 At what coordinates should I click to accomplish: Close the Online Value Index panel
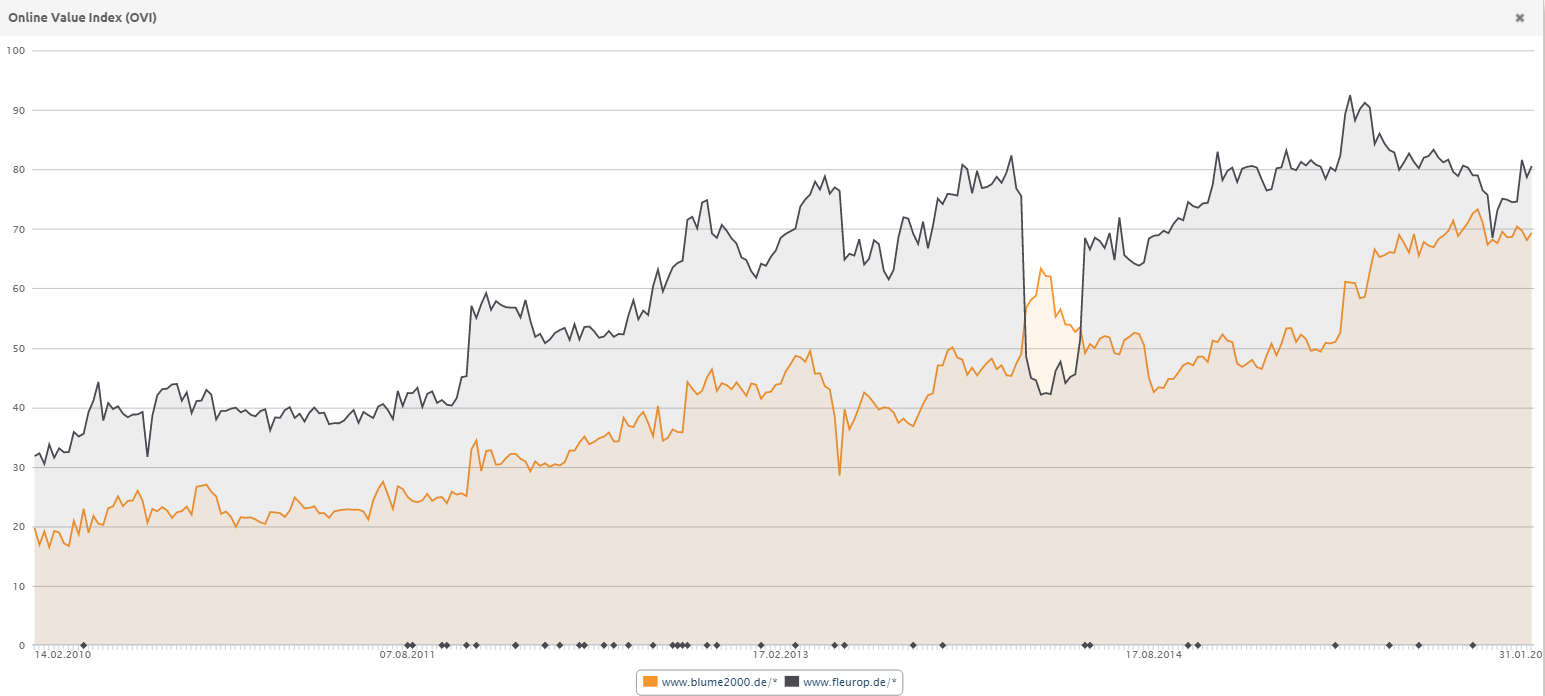(x=1519, y=18)
